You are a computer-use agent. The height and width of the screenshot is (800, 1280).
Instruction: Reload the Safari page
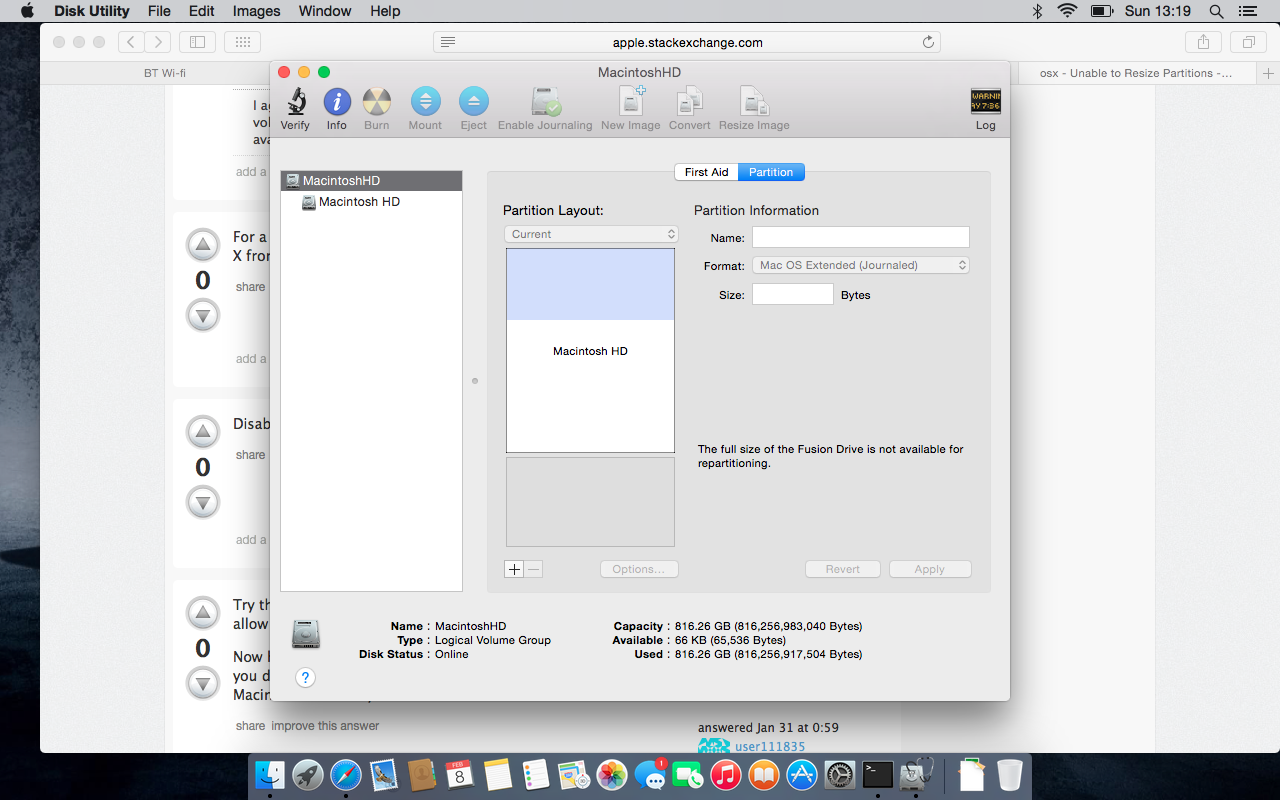tap(928, 42)
